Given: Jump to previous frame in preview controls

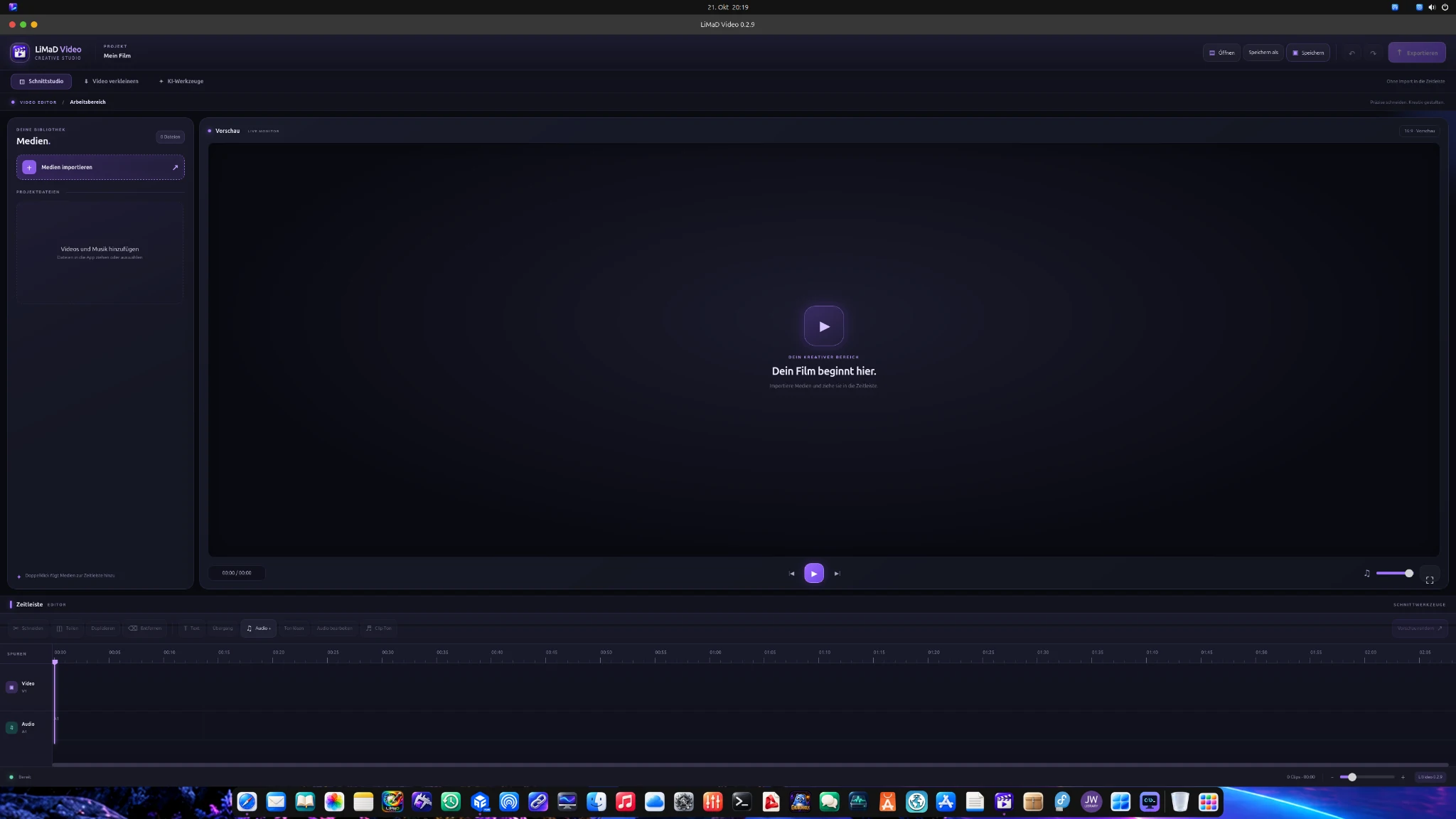Looking at the screenshot, I should pyautogui.click(x=791, y=574).
